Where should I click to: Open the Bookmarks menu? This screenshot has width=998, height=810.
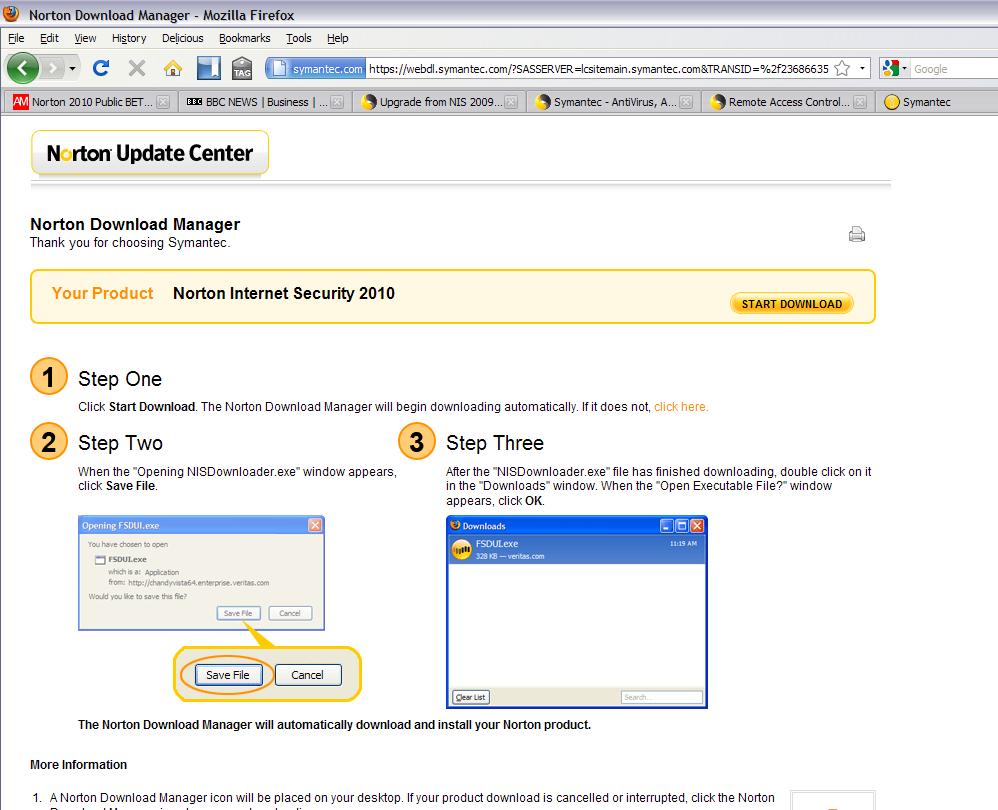point(244,38)
